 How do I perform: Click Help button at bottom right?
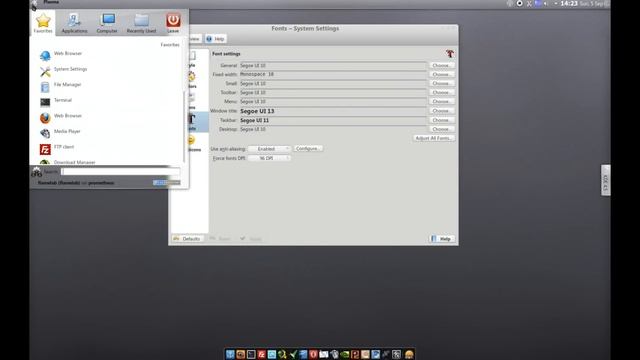tap(442, 238)
